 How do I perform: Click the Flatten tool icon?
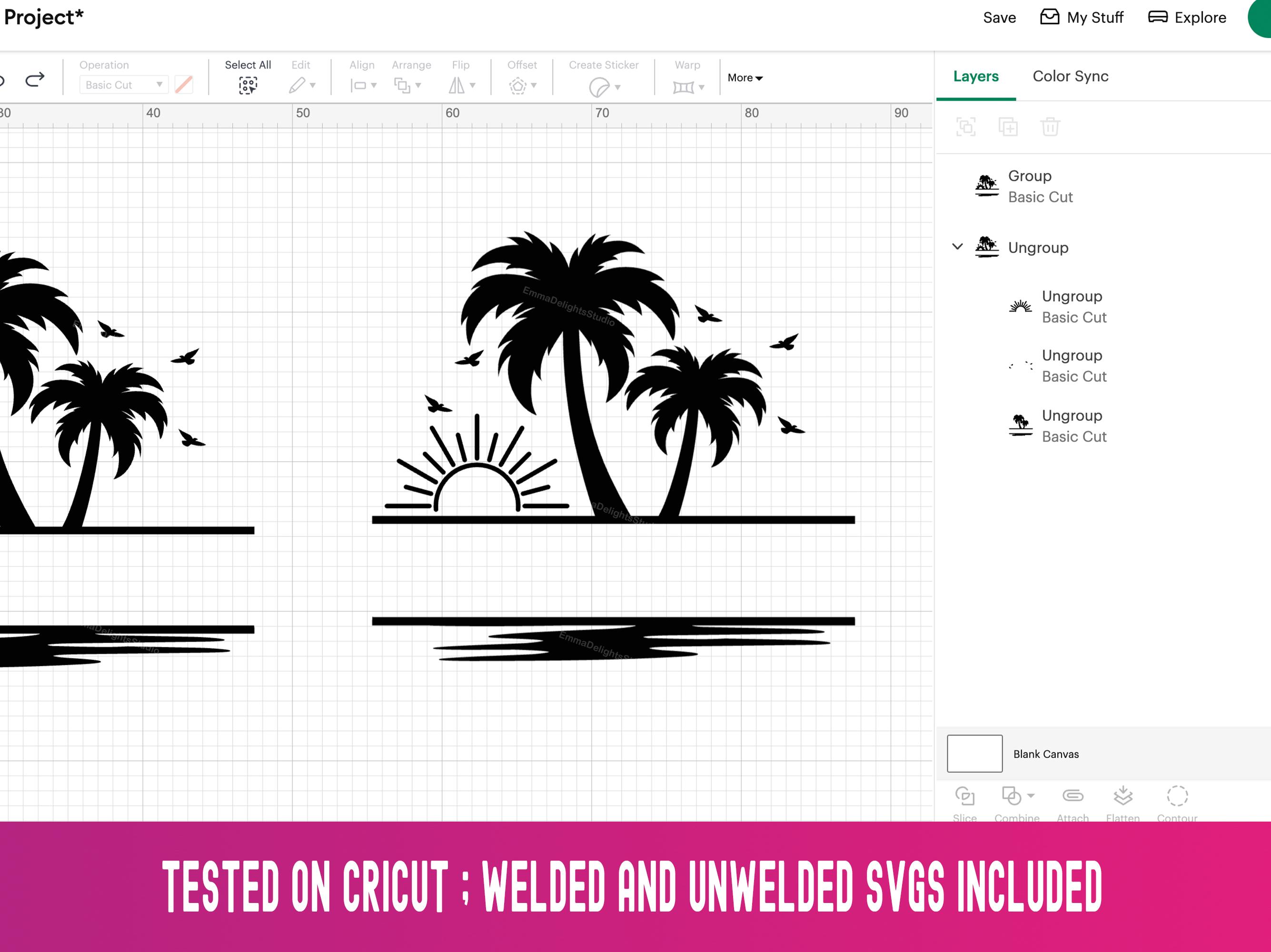(x=1123, y=796)
